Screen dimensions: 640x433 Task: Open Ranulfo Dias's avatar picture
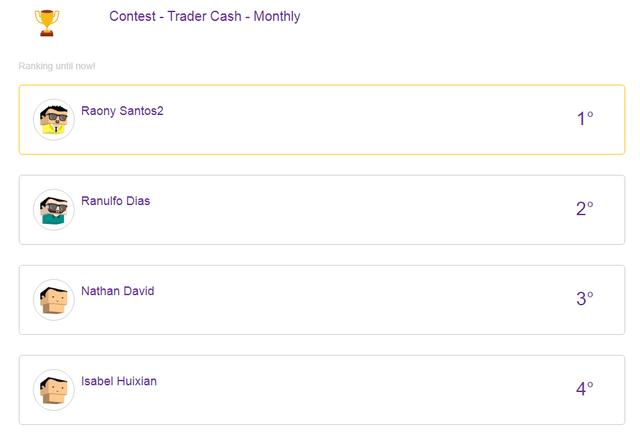pos(54,210)
